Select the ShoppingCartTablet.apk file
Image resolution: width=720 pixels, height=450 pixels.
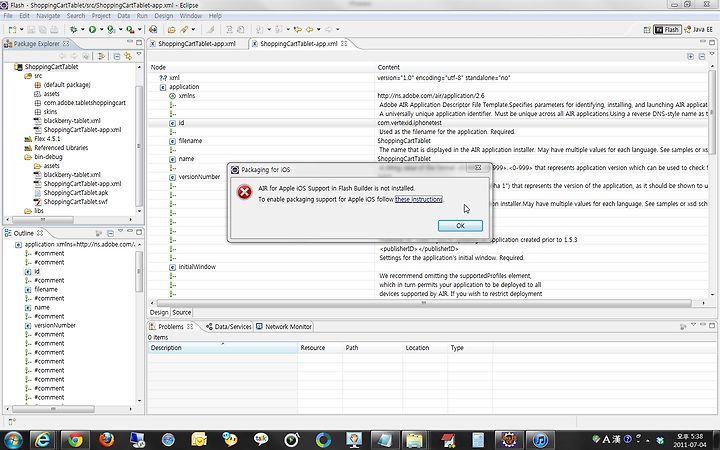(x=76, y=192)
